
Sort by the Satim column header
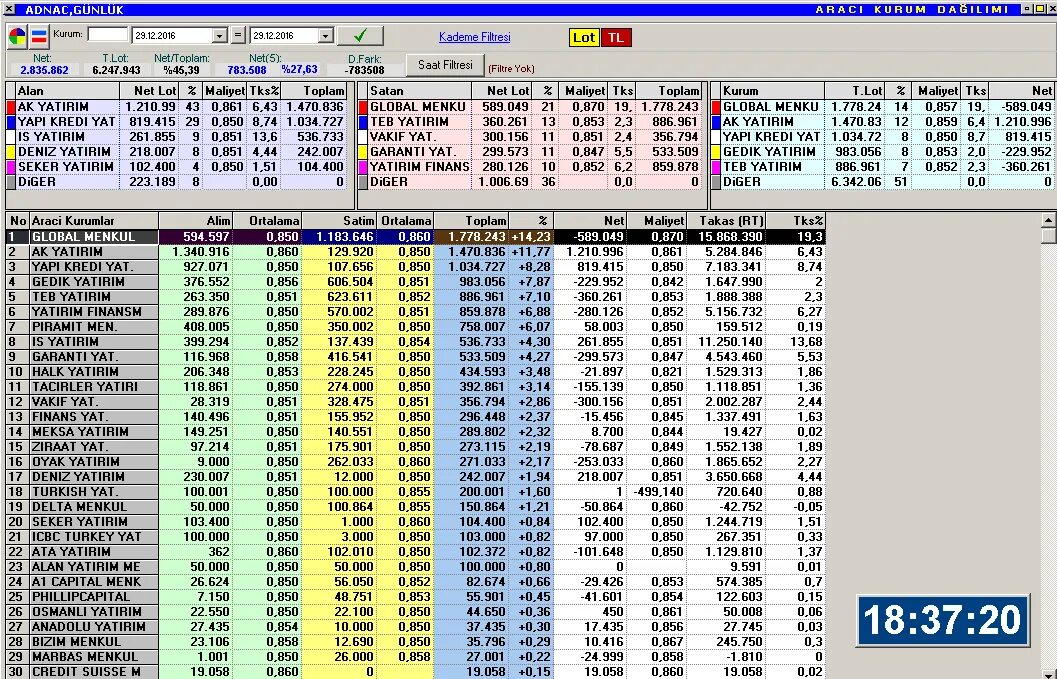pos(339,220)
